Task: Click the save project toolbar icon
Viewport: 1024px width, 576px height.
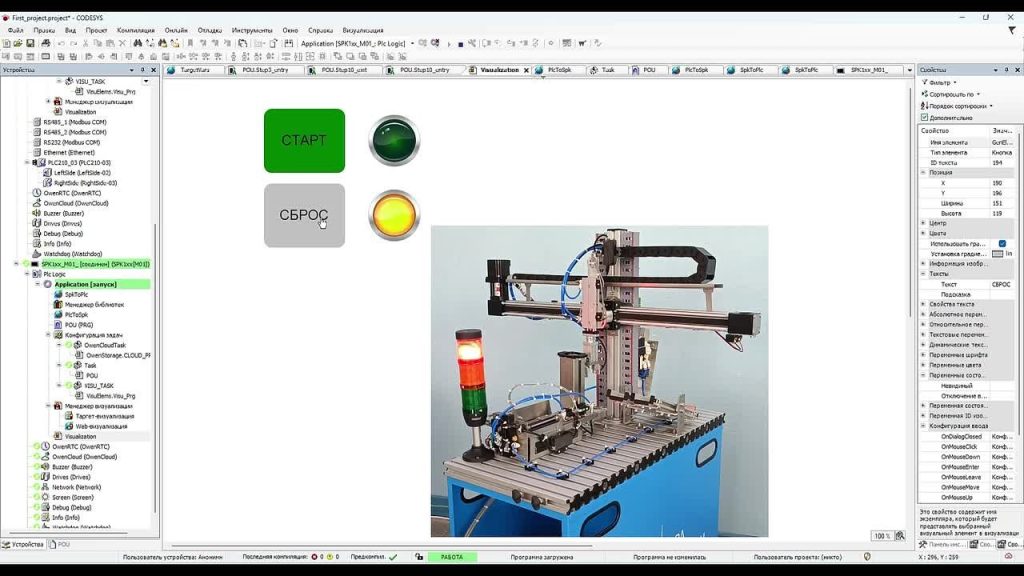Action: 30,43
